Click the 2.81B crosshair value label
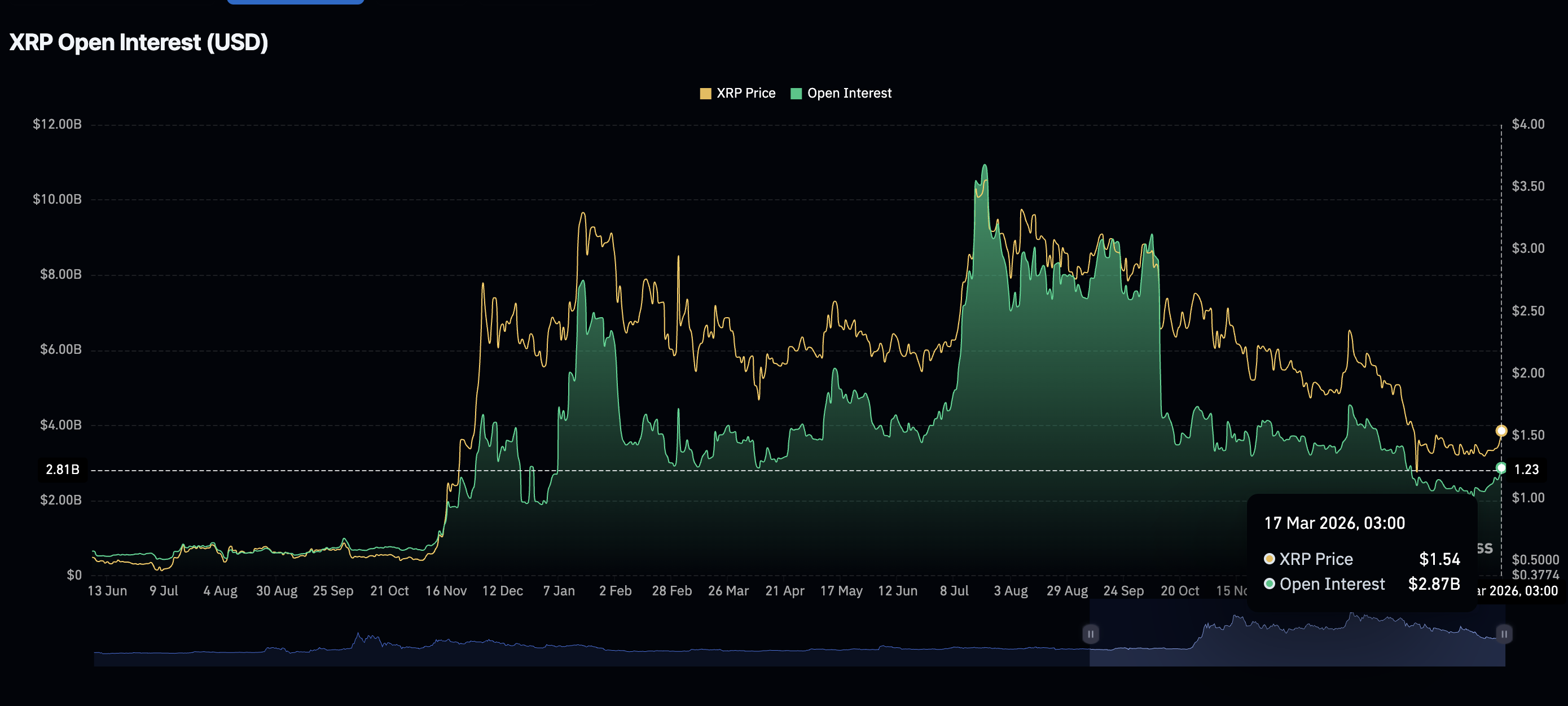The width and height of the screenshot is (1568, 706). pos(62,469)
